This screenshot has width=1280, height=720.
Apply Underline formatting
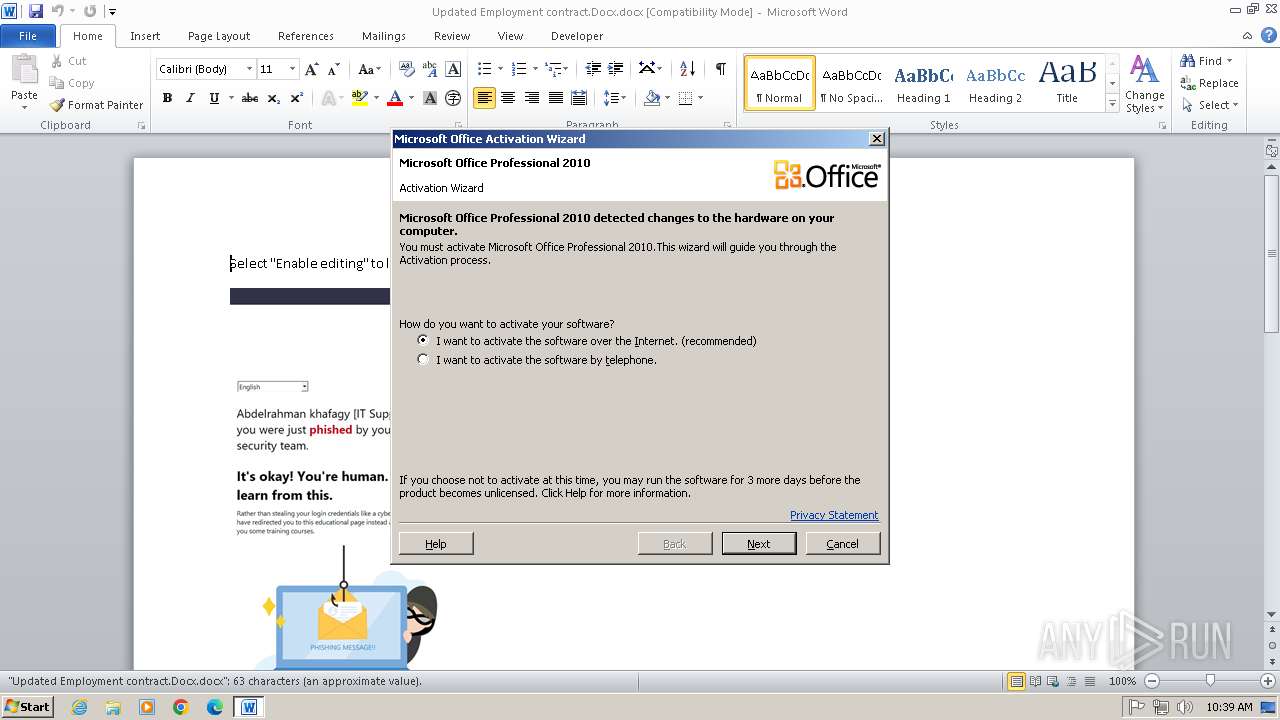(x=214, y=98)
